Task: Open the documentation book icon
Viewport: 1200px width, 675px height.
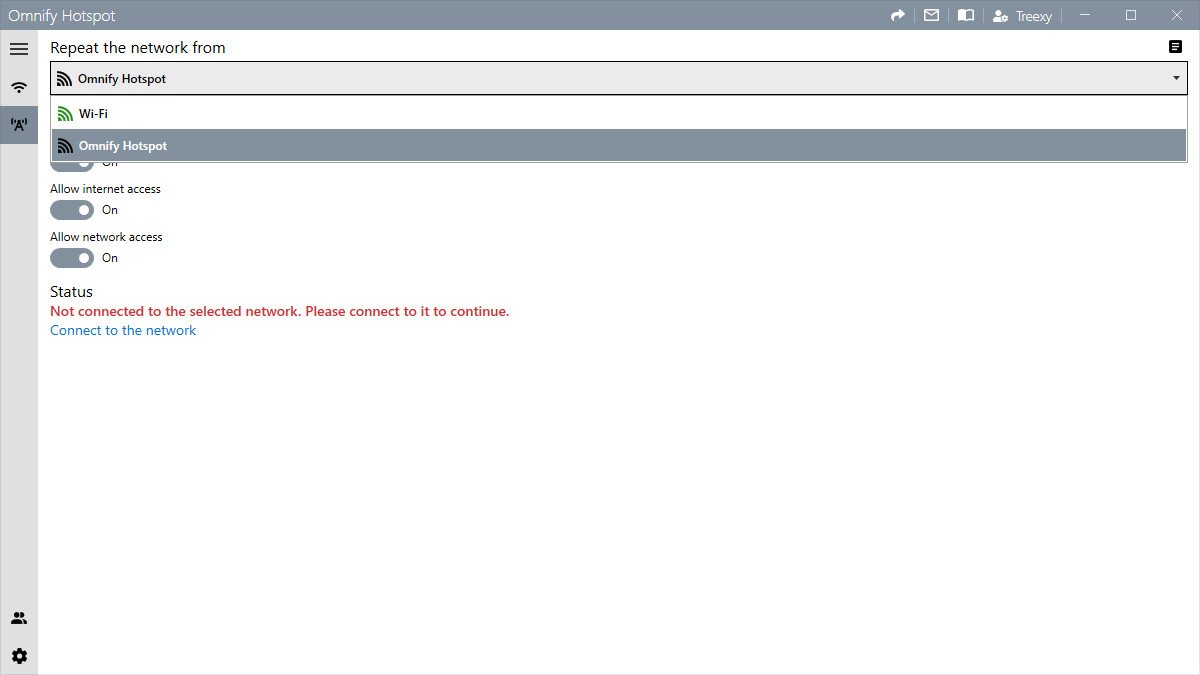Action: point(965,15)
